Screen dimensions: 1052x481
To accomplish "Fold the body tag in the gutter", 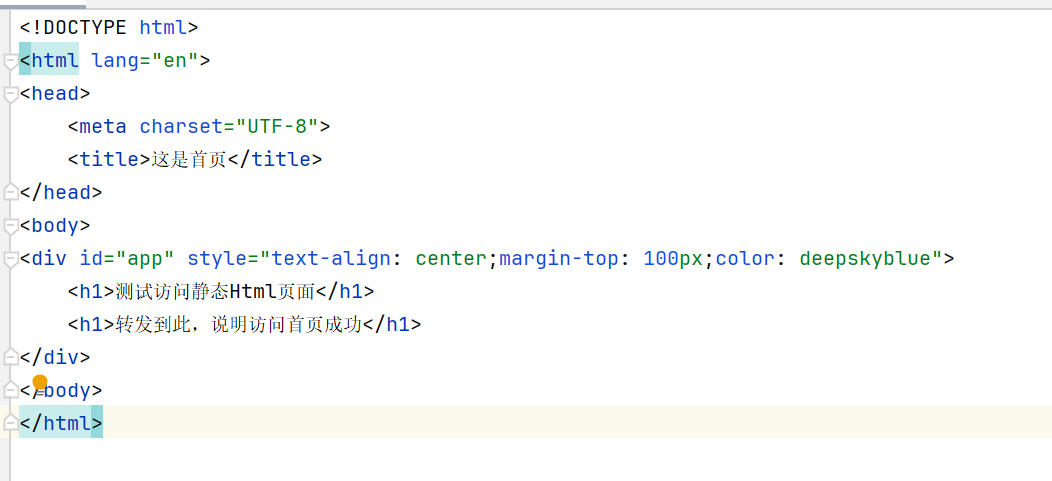I will pyautogui.click(x=11, y=227).
